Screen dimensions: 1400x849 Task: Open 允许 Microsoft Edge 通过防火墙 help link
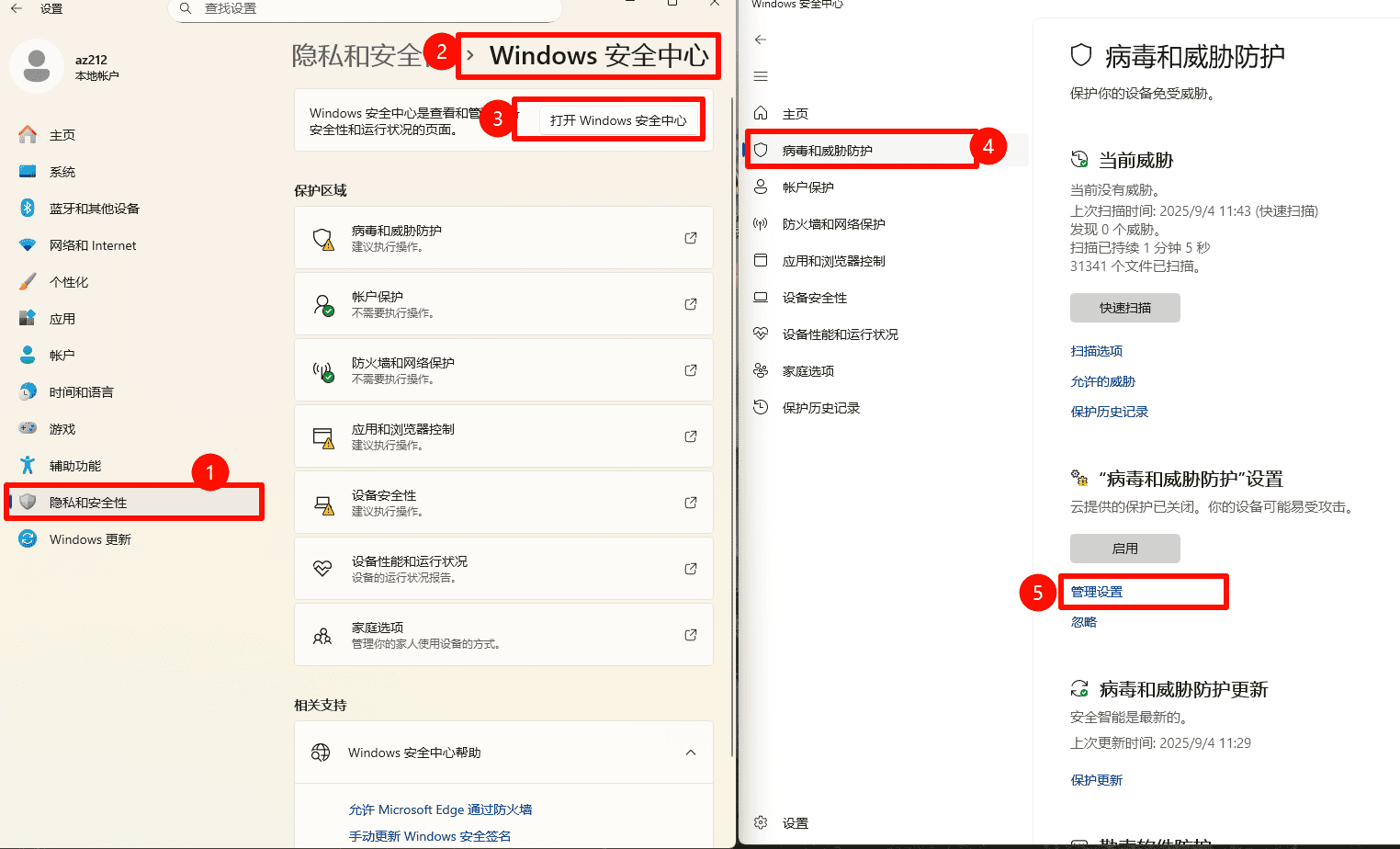(x=441, y=809)
